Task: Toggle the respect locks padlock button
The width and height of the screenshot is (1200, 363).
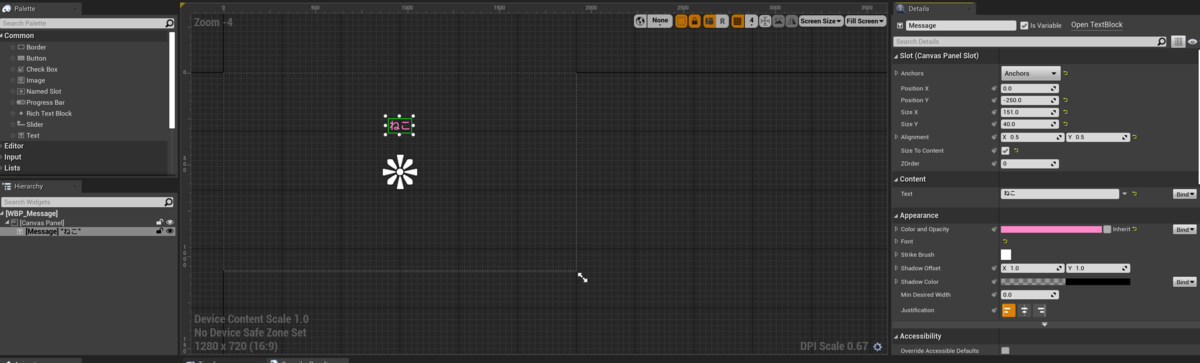Action: [694, 20]
